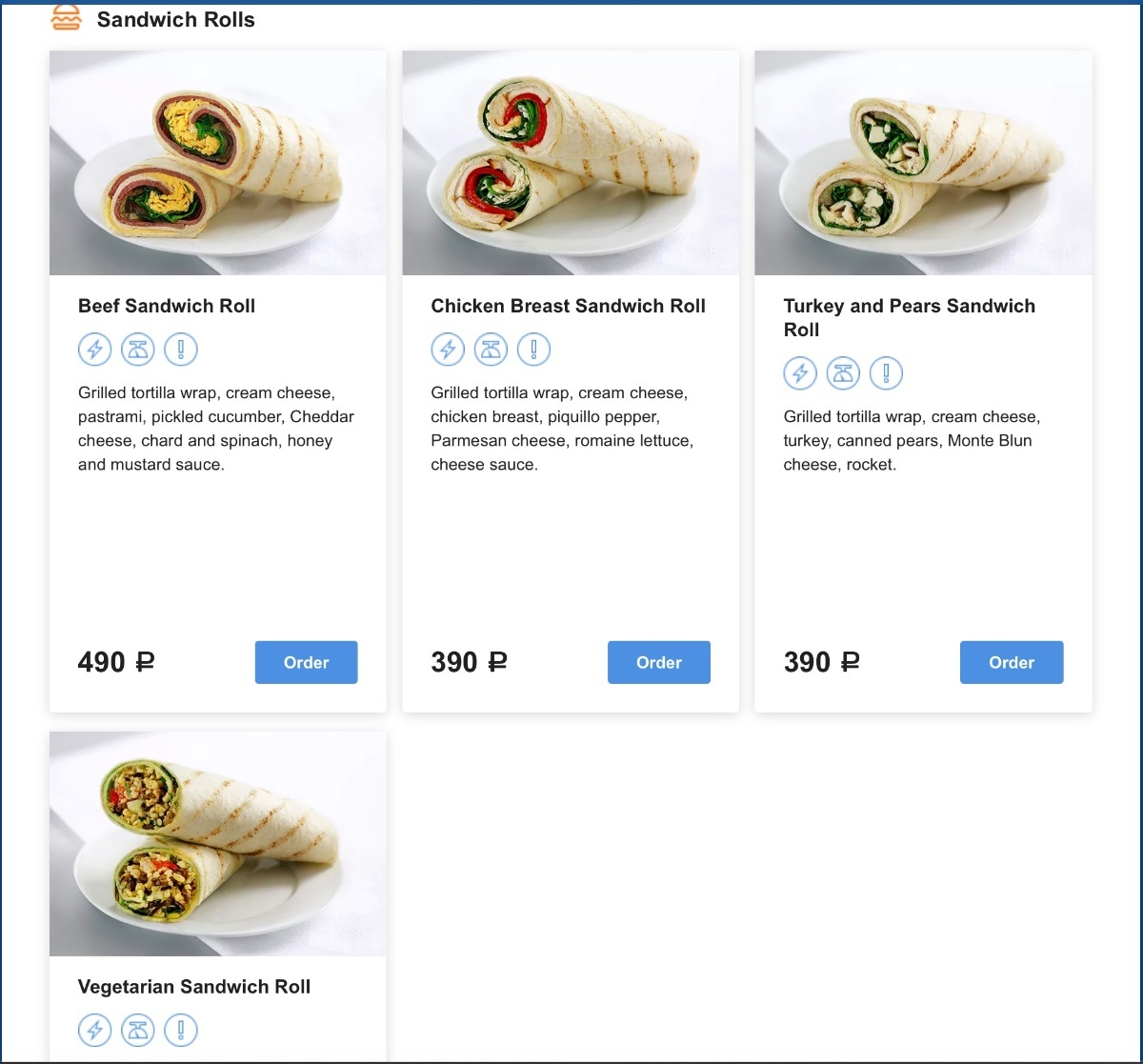Order the Turkey and Pears Sandwich Roll

(1012, 662)
